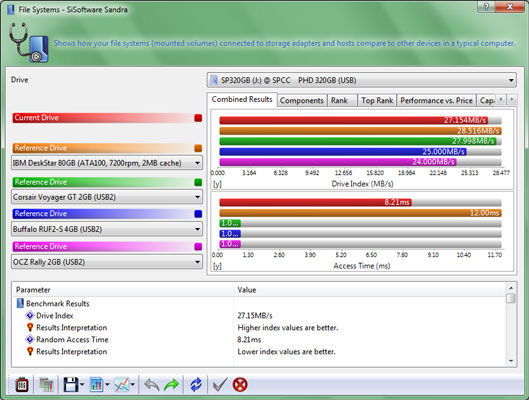Click the Benchmark Results book icon
Image resolution: width=529 pixels, height=400 pixels.
click(20, 303)
